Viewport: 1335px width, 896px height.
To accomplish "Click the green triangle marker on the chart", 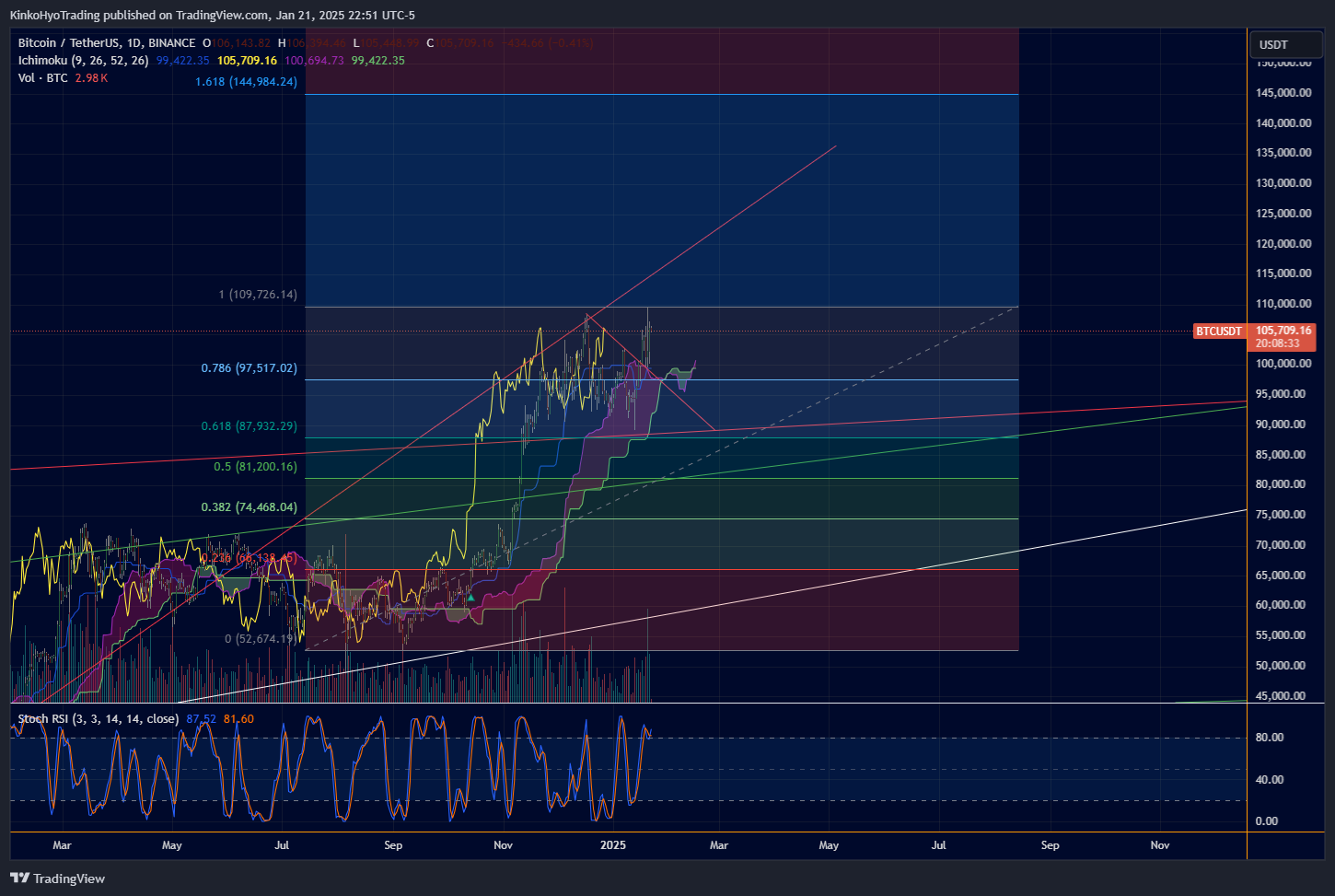I will coord(471,598).
